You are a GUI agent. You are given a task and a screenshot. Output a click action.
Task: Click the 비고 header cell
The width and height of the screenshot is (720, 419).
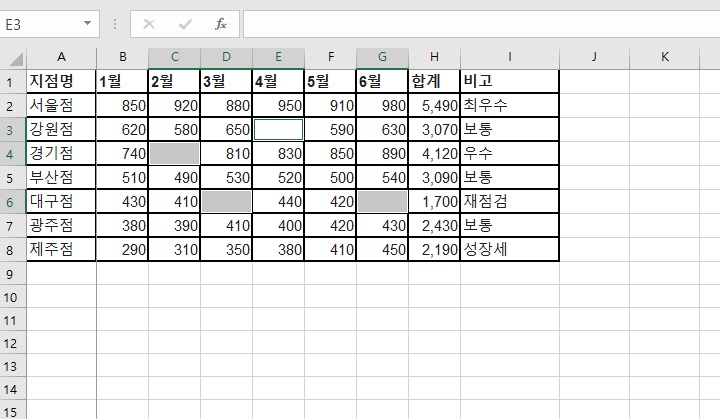(510, 81)
